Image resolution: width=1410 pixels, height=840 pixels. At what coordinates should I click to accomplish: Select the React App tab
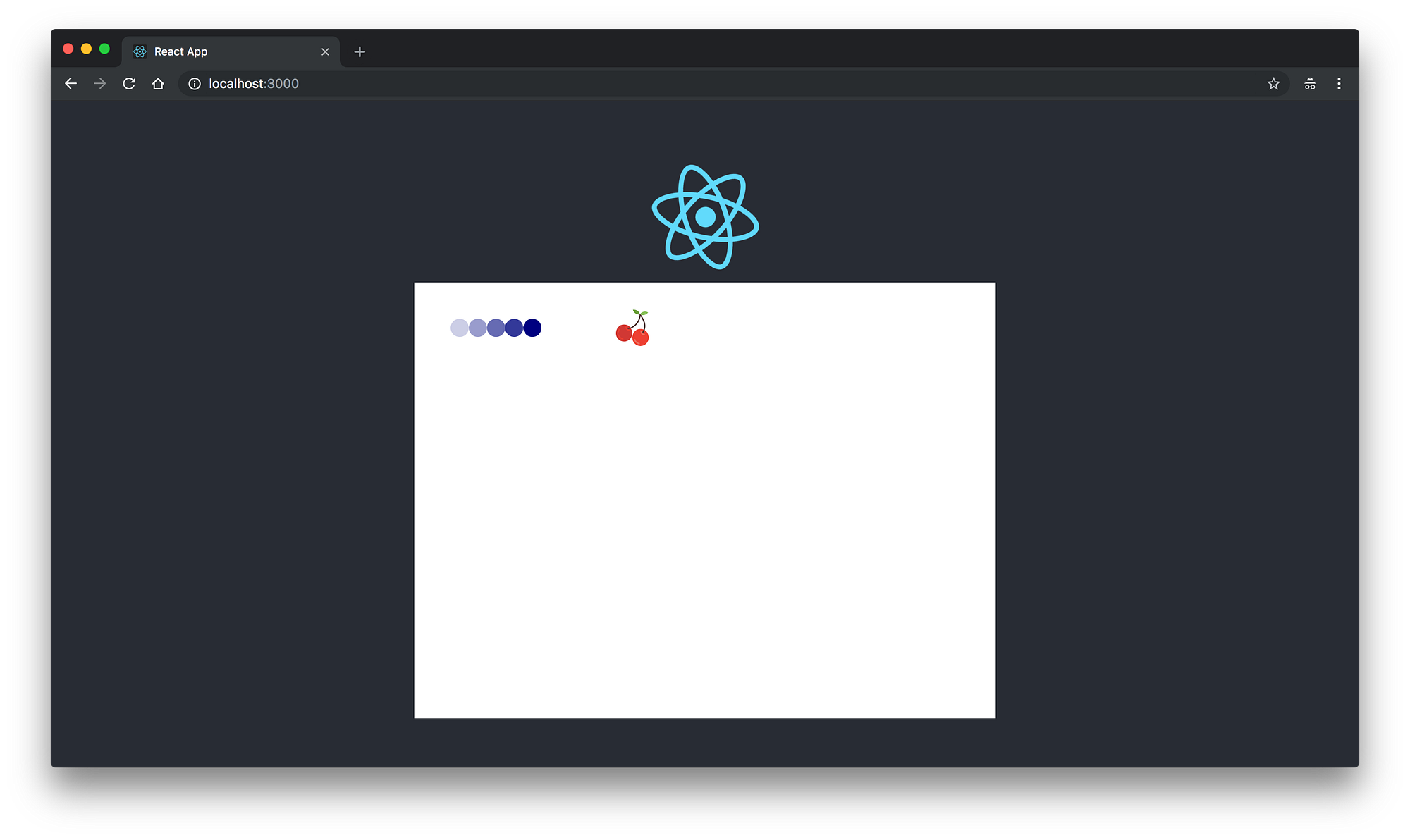(x=211, y=51)
